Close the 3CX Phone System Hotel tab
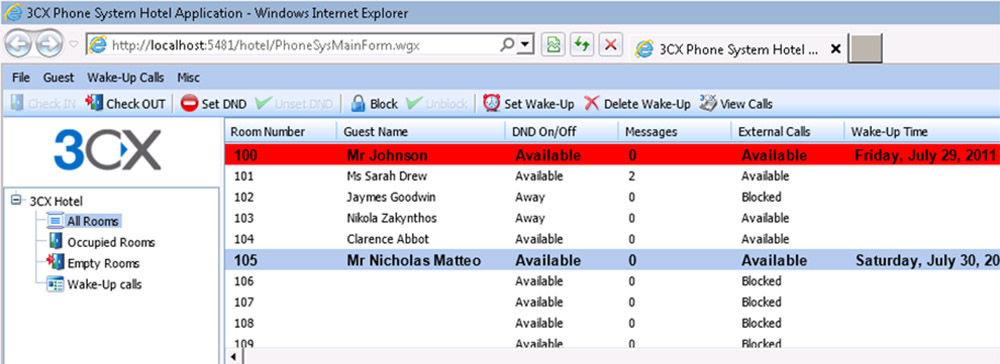1000x364 pixels. [835, 49]
